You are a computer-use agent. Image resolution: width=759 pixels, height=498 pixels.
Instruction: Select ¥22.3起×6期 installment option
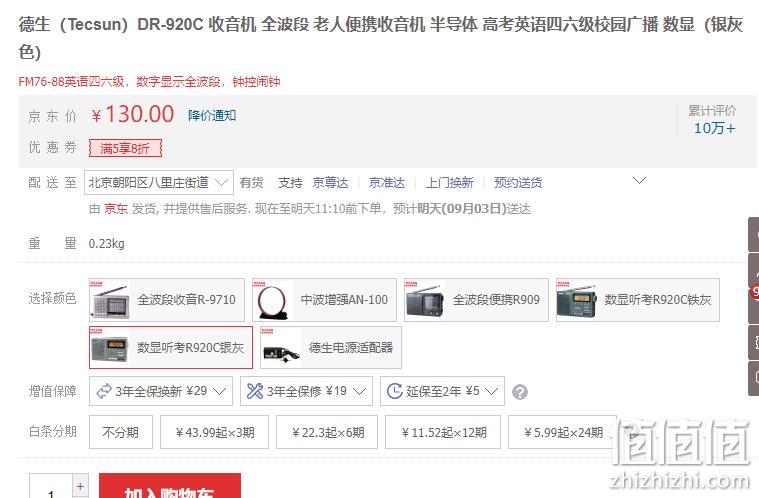pyautogui.click(x=327, y=432)
